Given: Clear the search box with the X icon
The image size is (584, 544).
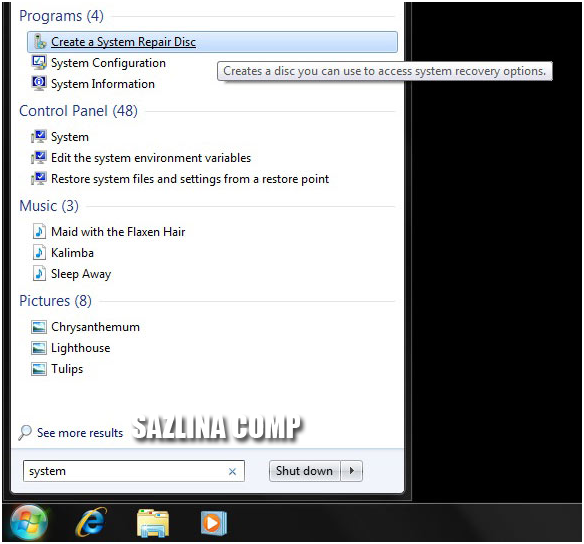Looking at the screenshot, I should [x=232, y=471].
